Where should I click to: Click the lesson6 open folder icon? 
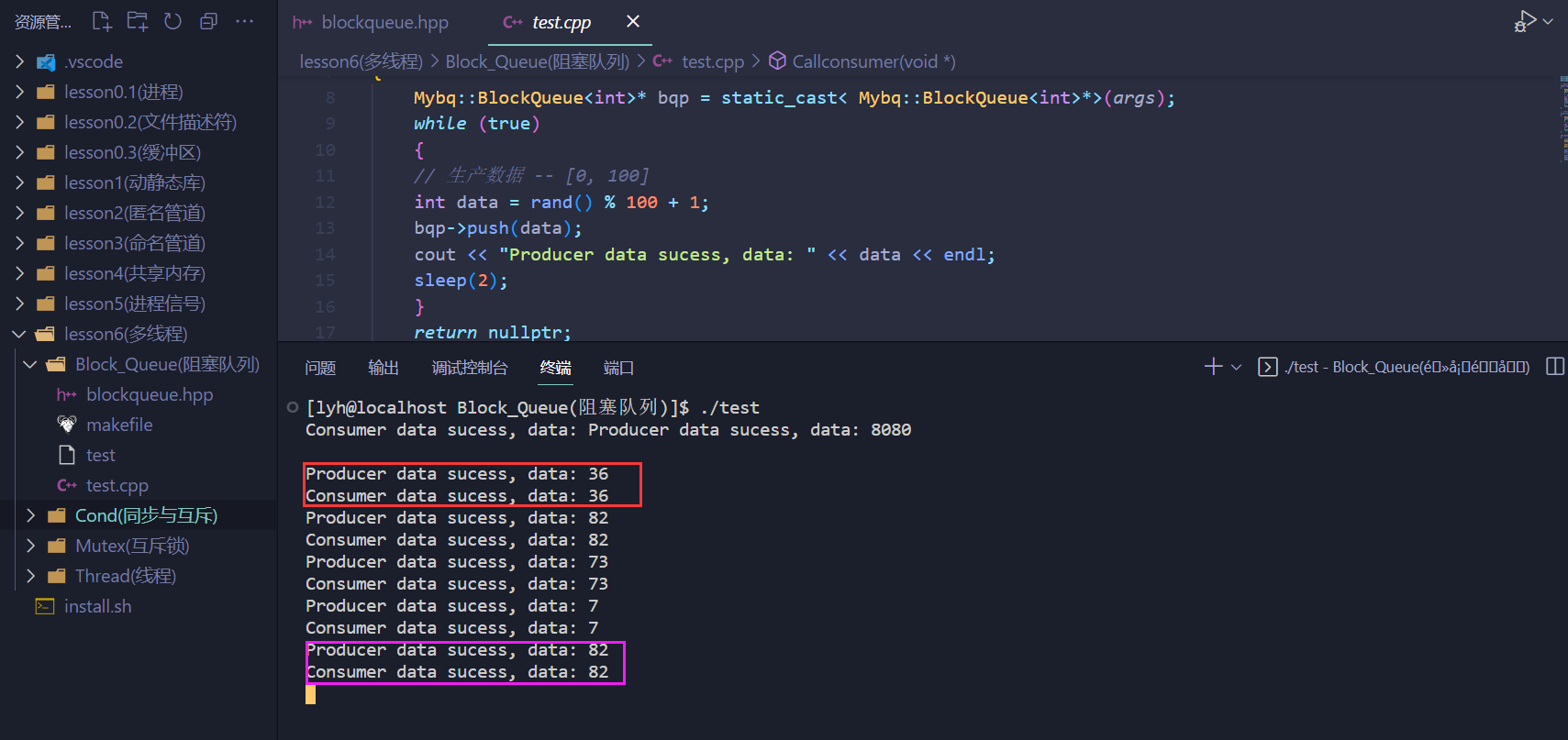[45, 334]
